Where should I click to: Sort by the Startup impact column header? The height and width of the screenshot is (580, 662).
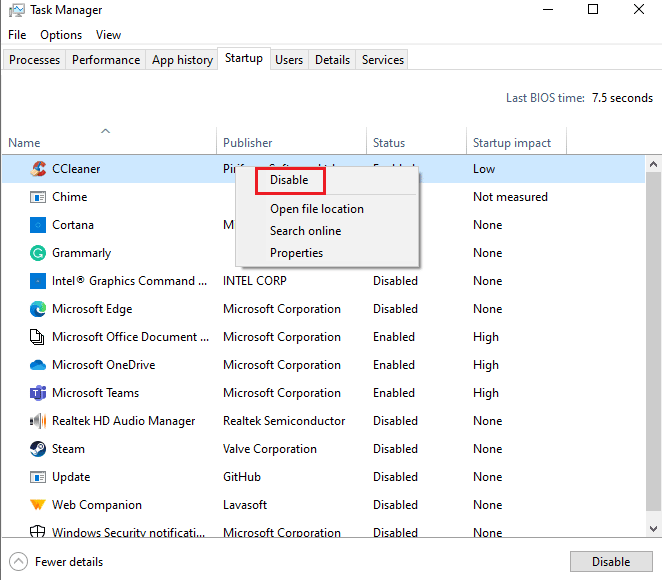(x=516, y=143)
